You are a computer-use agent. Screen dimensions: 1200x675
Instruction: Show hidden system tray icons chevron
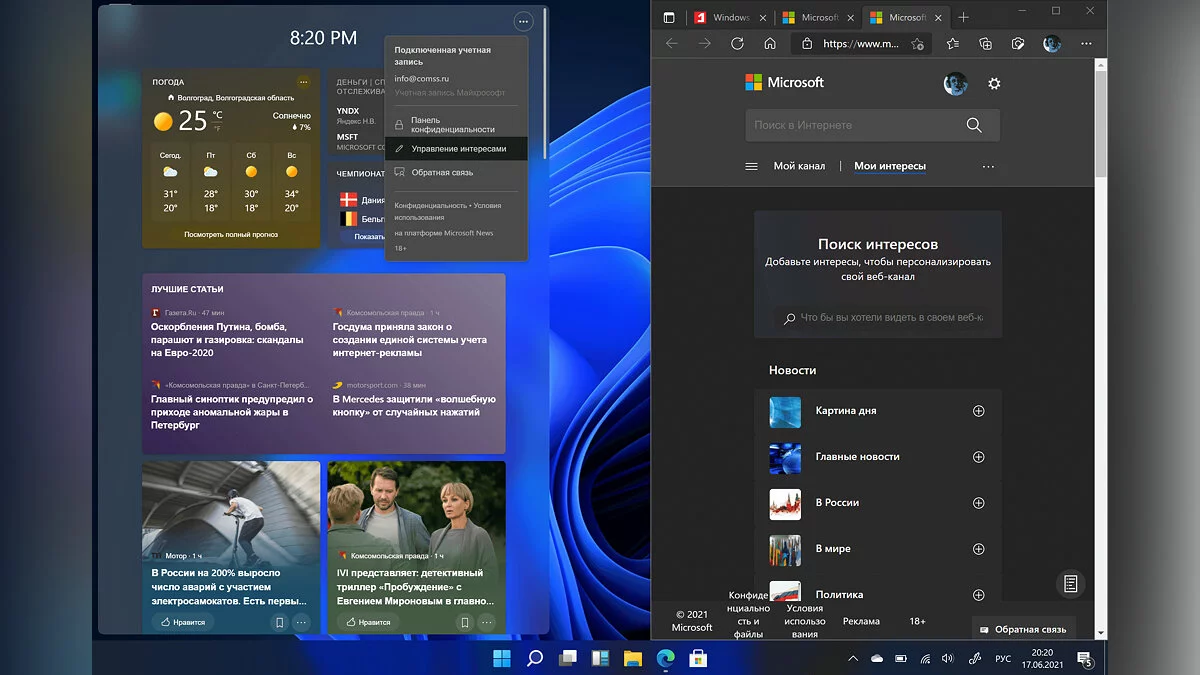[852, 659]
